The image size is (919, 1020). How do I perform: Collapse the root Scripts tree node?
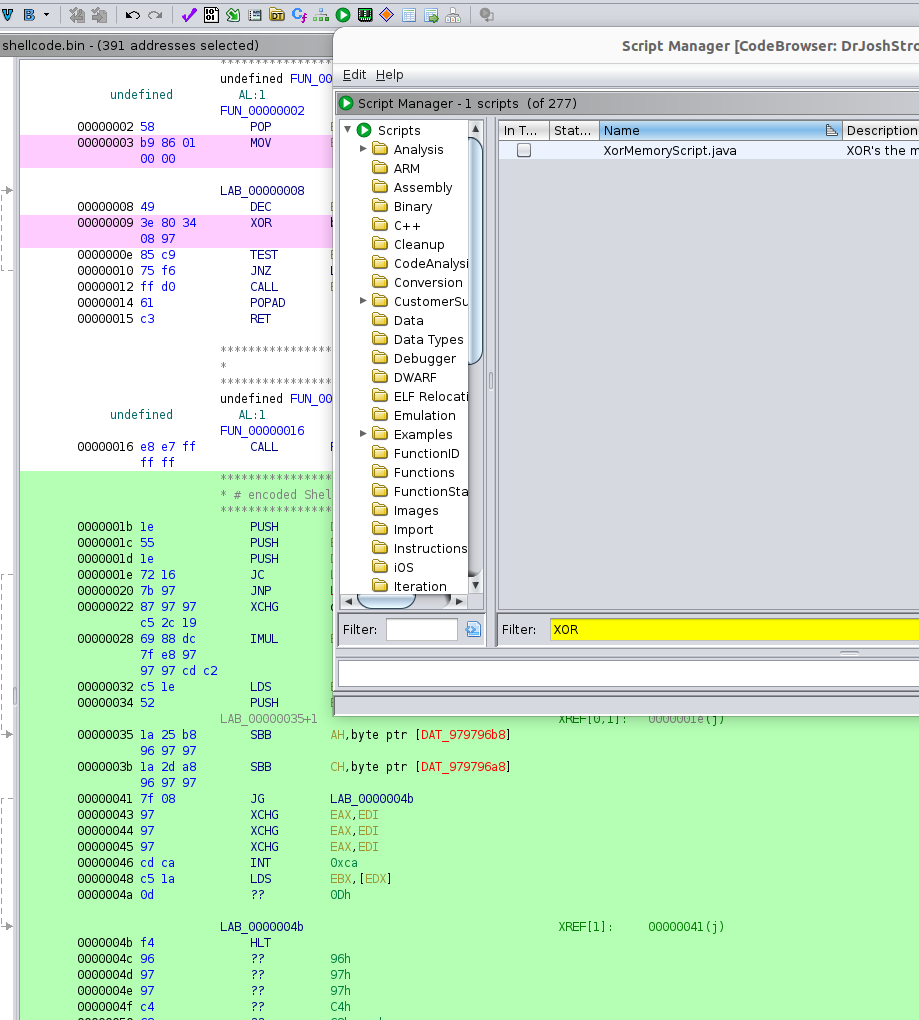click(x=348, y=130)
